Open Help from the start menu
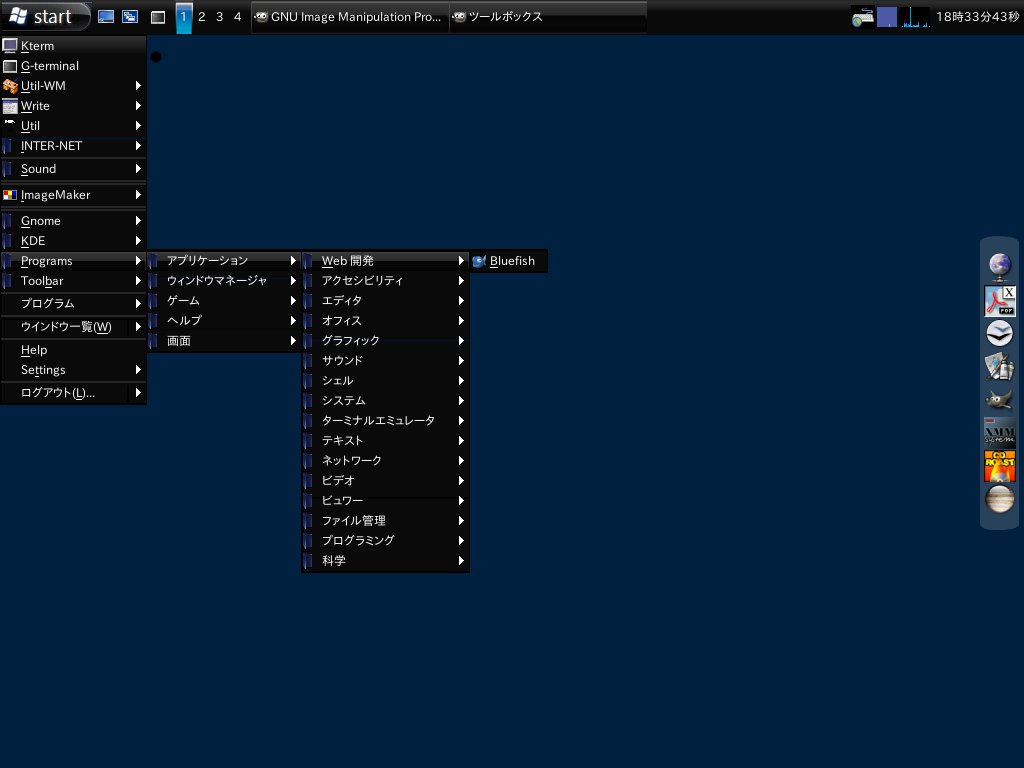 [33, 349]
